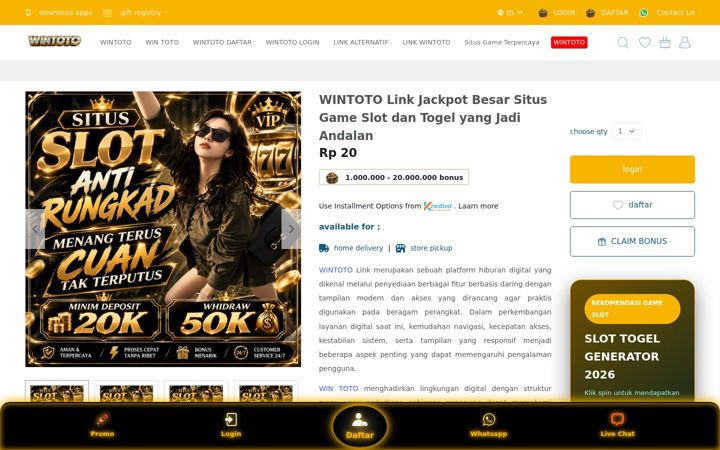The width and height of the screenshot is (720, 450).
Task: Open the ID language dropdown
Action: 510,13
